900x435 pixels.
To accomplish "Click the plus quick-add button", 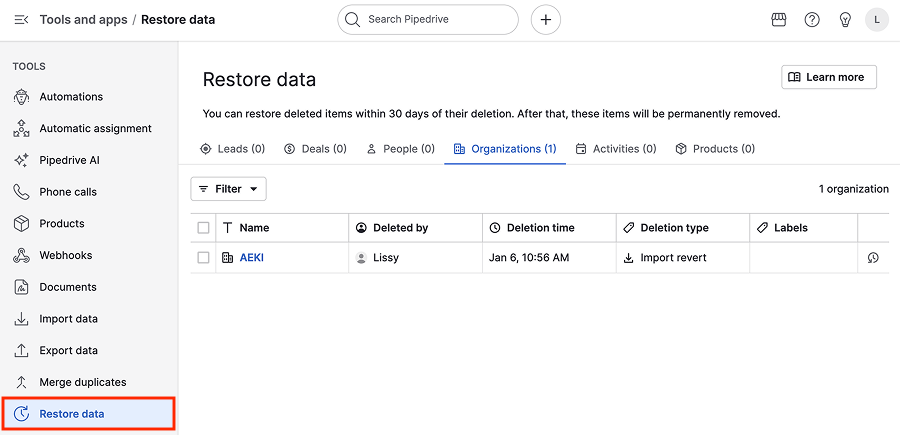I will click(x=545, y=20).
